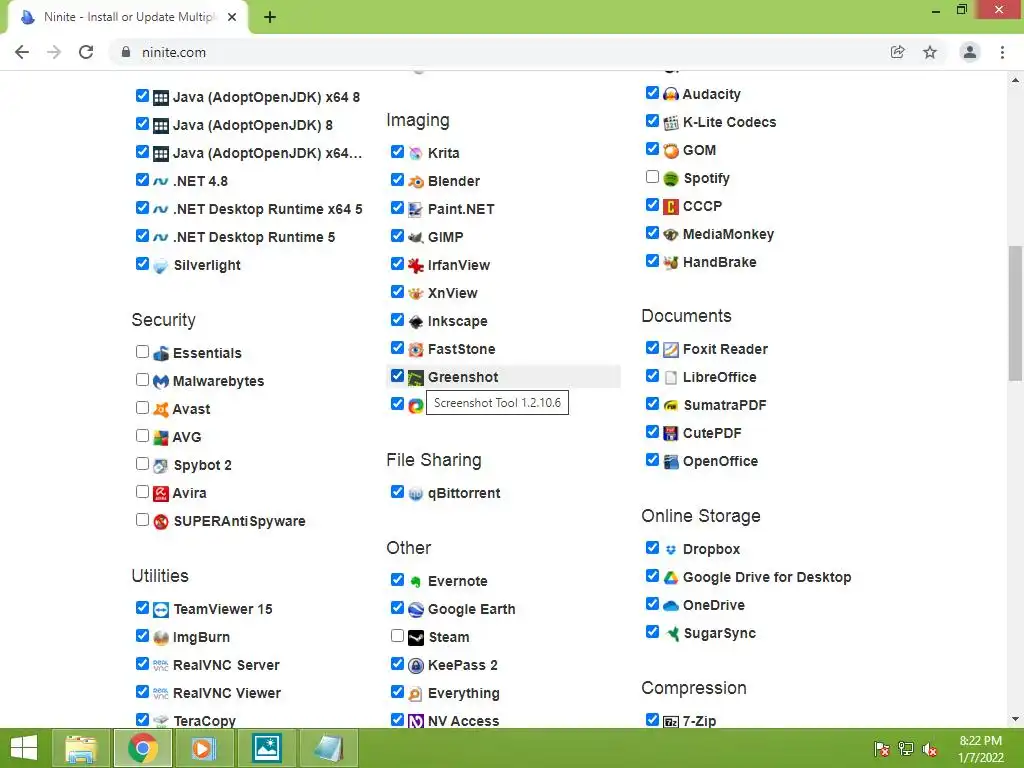Click the Inkscape app icon
The image size is (1024, 768).
tap(415, 321)
